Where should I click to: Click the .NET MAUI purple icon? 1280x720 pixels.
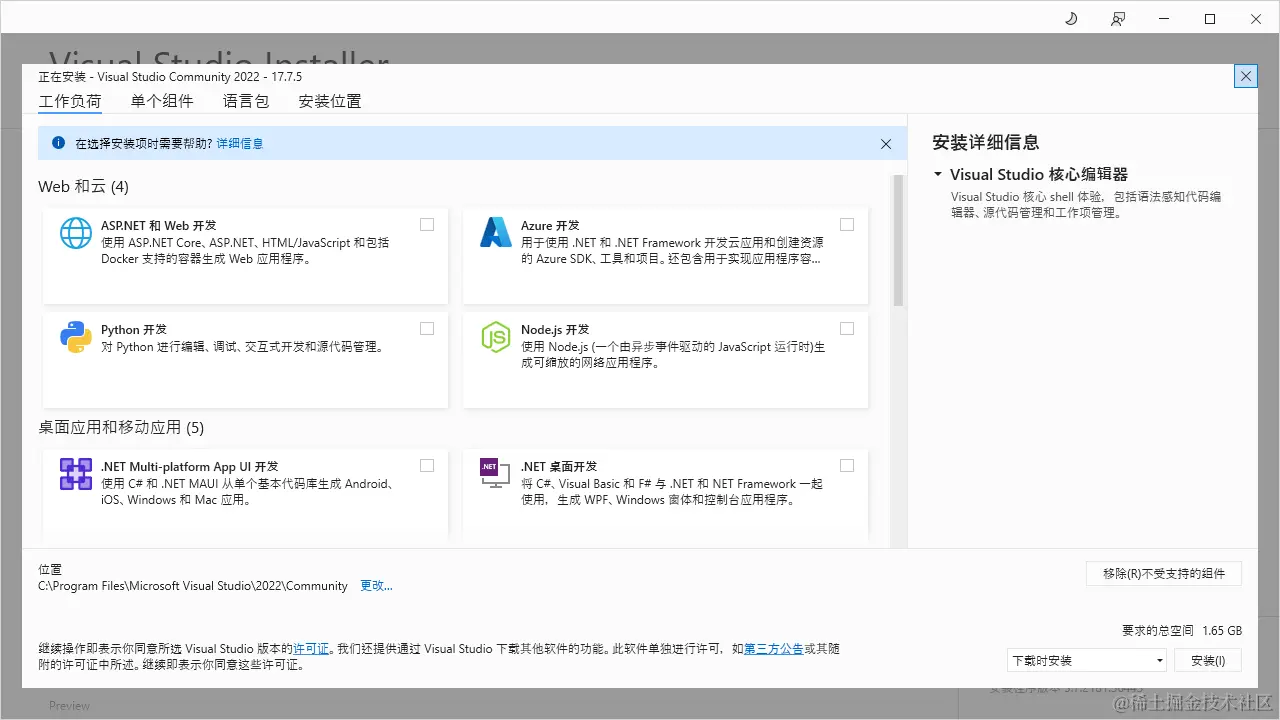(76, 474)
